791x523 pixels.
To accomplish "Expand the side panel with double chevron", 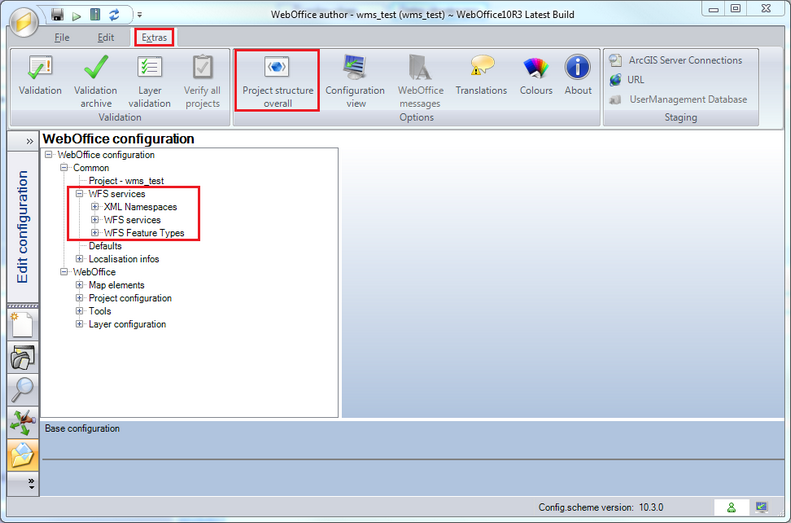I will (30, 141).
